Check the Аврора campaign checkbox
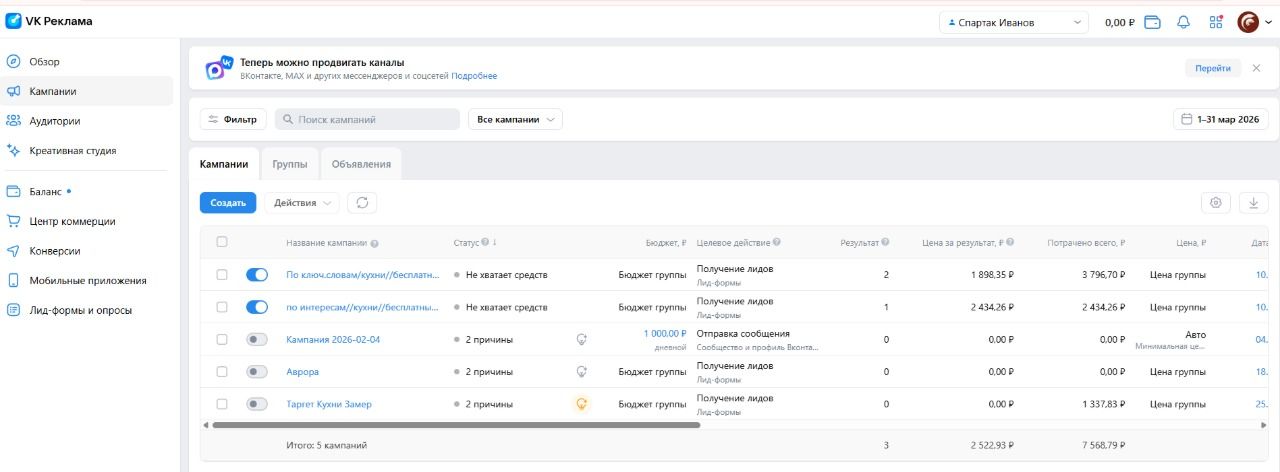 point(222,371)
